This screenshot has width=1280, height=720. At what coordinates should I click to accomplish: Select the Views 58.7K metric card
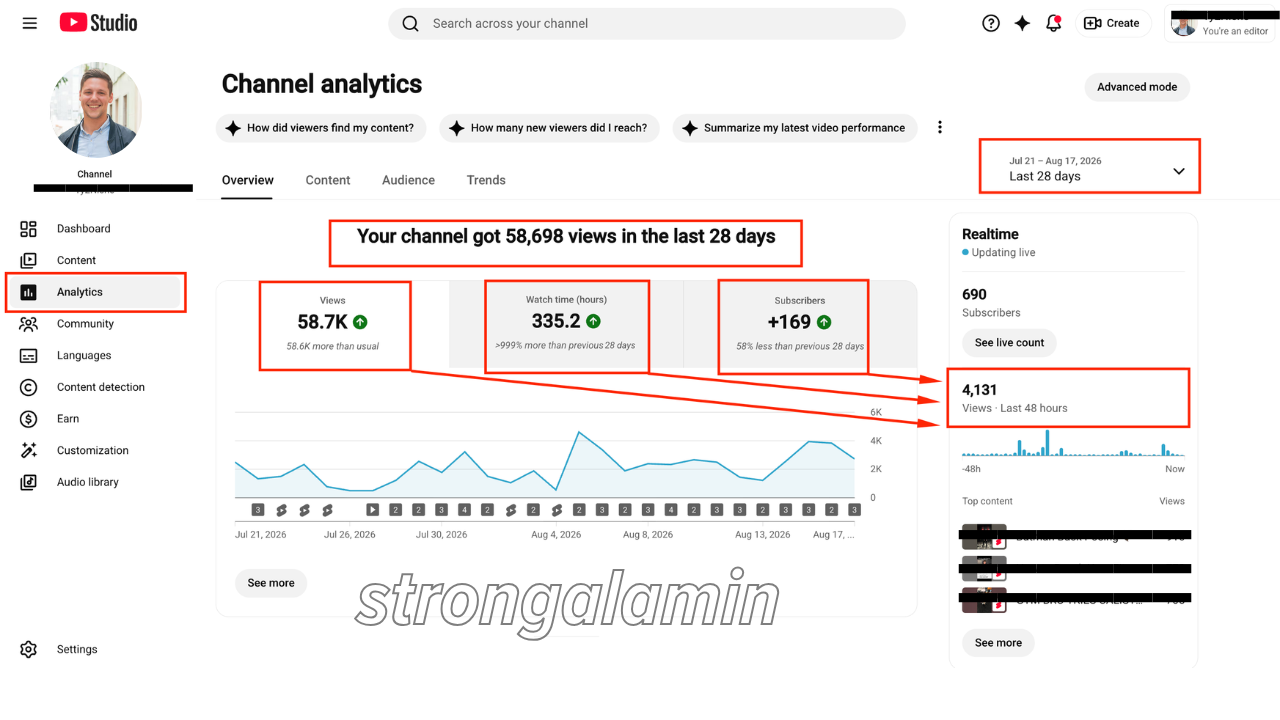tap(333, 324)
